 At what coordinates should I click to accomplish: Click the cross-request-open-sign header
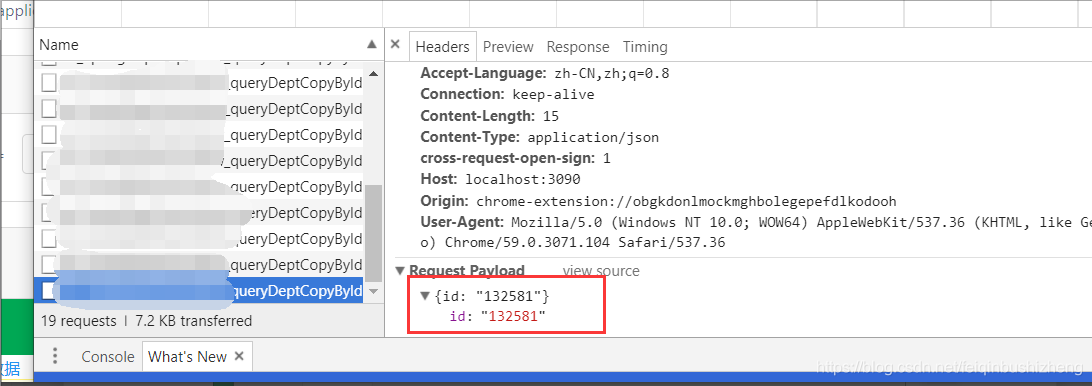[515, 158]
